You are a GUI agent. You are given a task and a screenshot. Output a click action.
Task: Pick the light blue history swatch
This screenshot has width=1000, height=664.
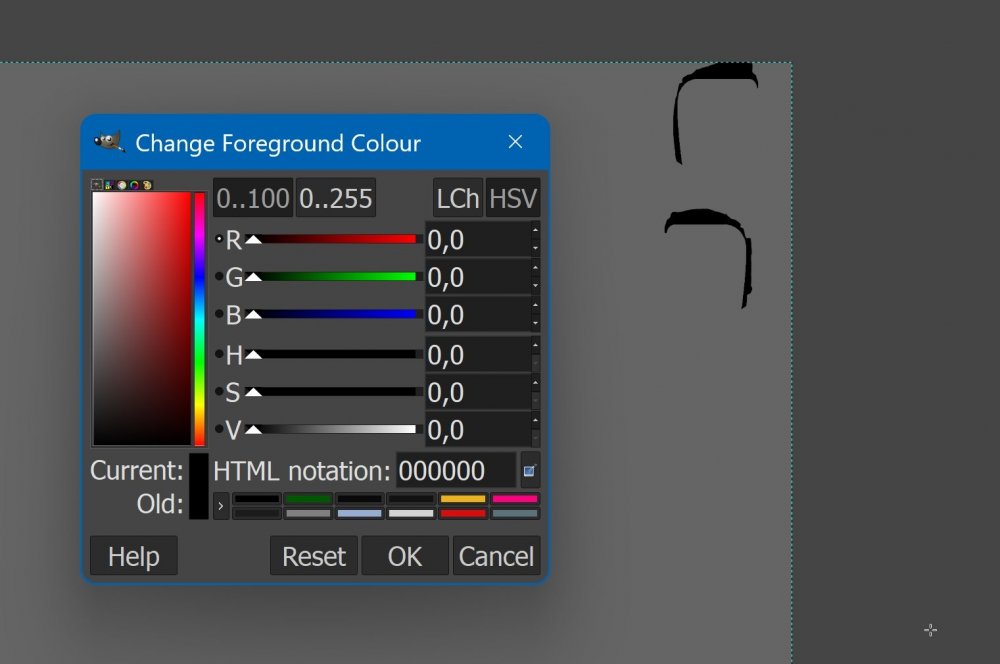[360, 513]
